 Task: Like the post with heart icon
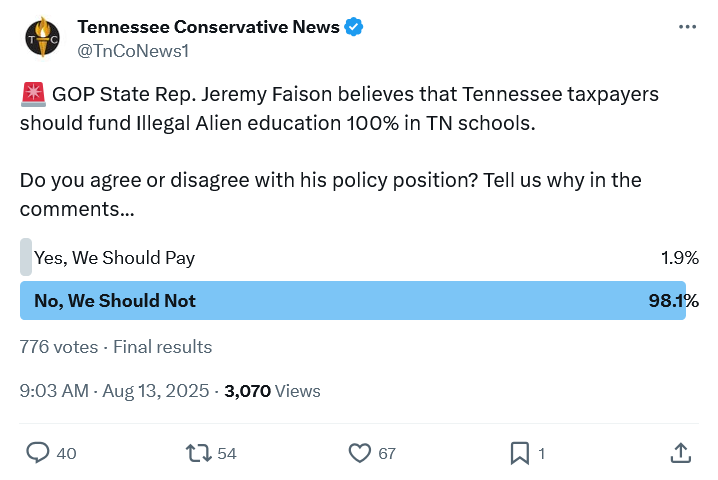360,453
